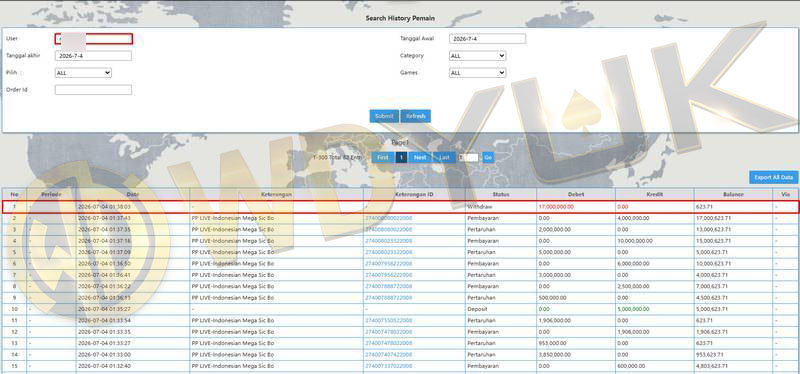Submit the player history search
This screenshot has width=800, height=374.
coord(384,116)
